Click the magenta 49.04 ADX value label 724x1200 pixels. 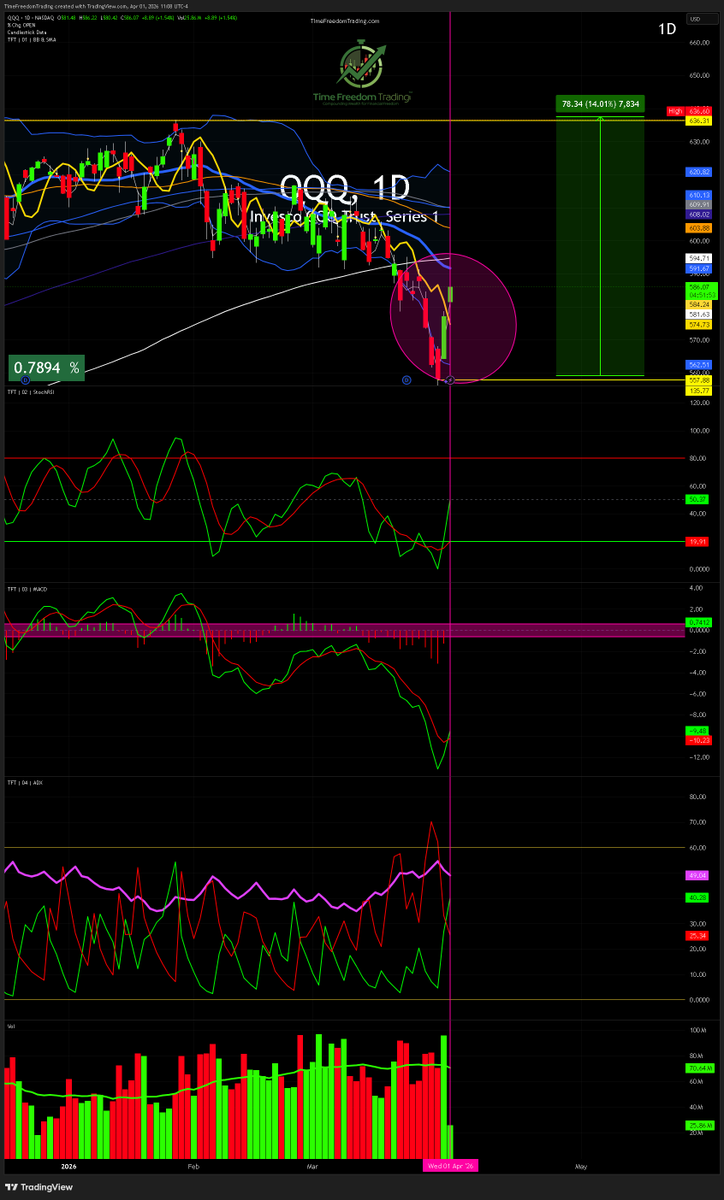point(698,875)
